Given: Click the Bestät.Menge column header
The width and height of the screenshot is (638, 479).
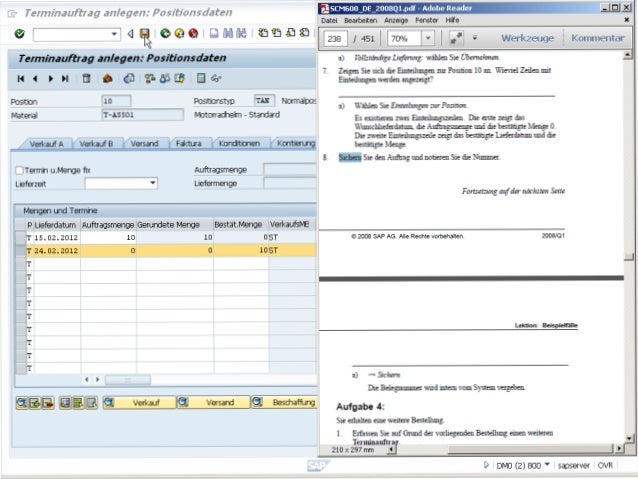Looking at the screenshot, I should pos(240,225).
